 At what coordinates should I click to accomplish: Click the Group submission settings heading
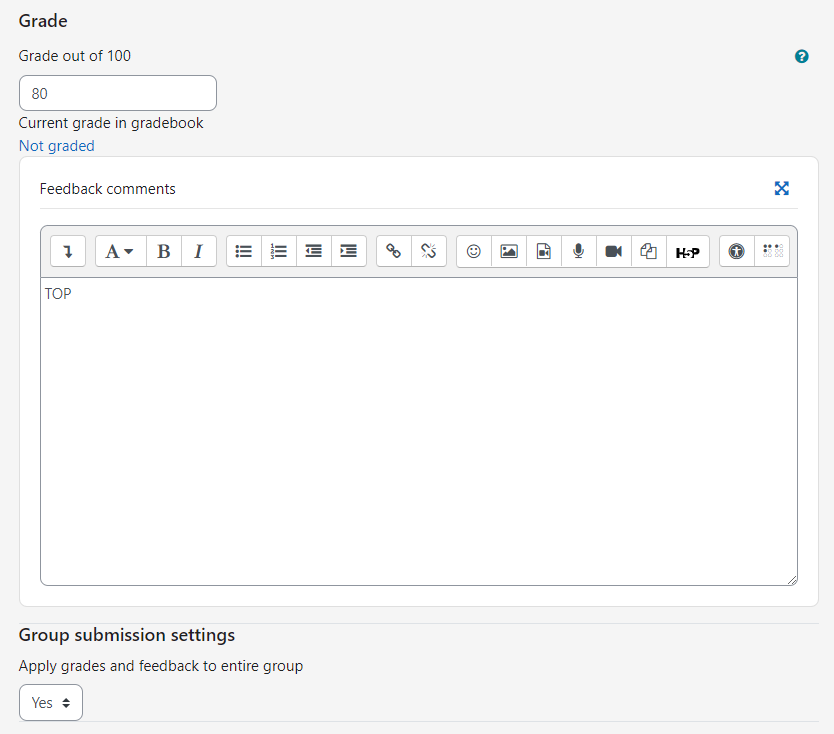pos(127,635)
